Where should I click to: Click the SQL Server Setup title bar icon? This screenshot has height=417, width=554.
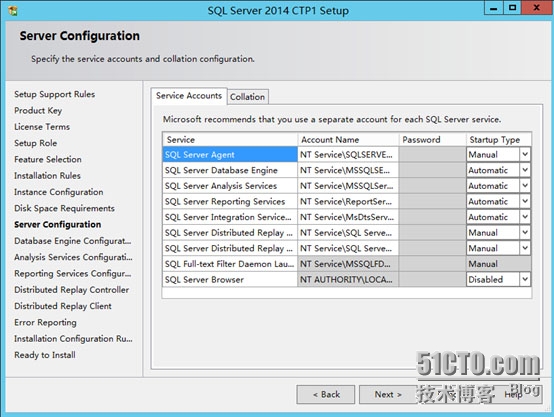[x=13, y=11]
